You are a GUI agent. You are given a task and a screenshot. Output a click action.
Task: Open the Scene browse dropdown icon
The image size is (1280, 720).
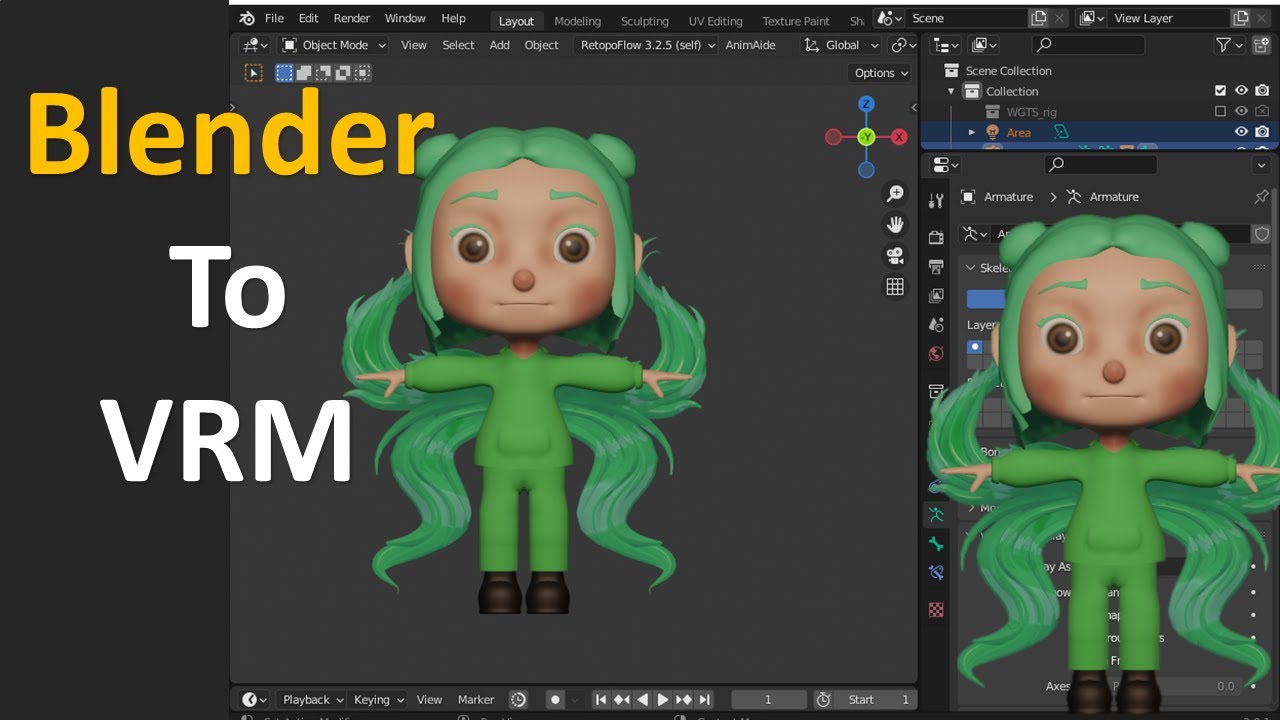tap(890, 18)
